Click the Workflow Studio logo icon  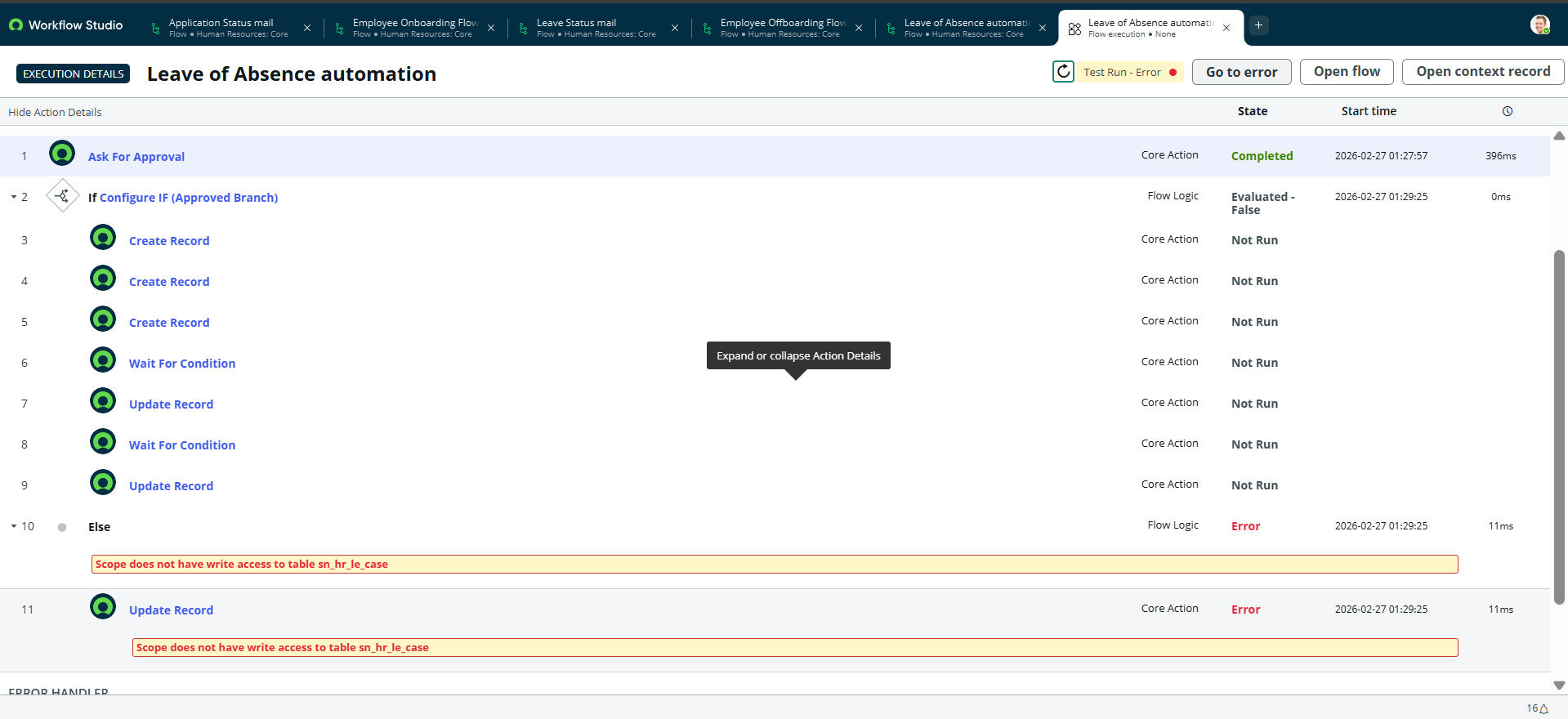point(16,25)
